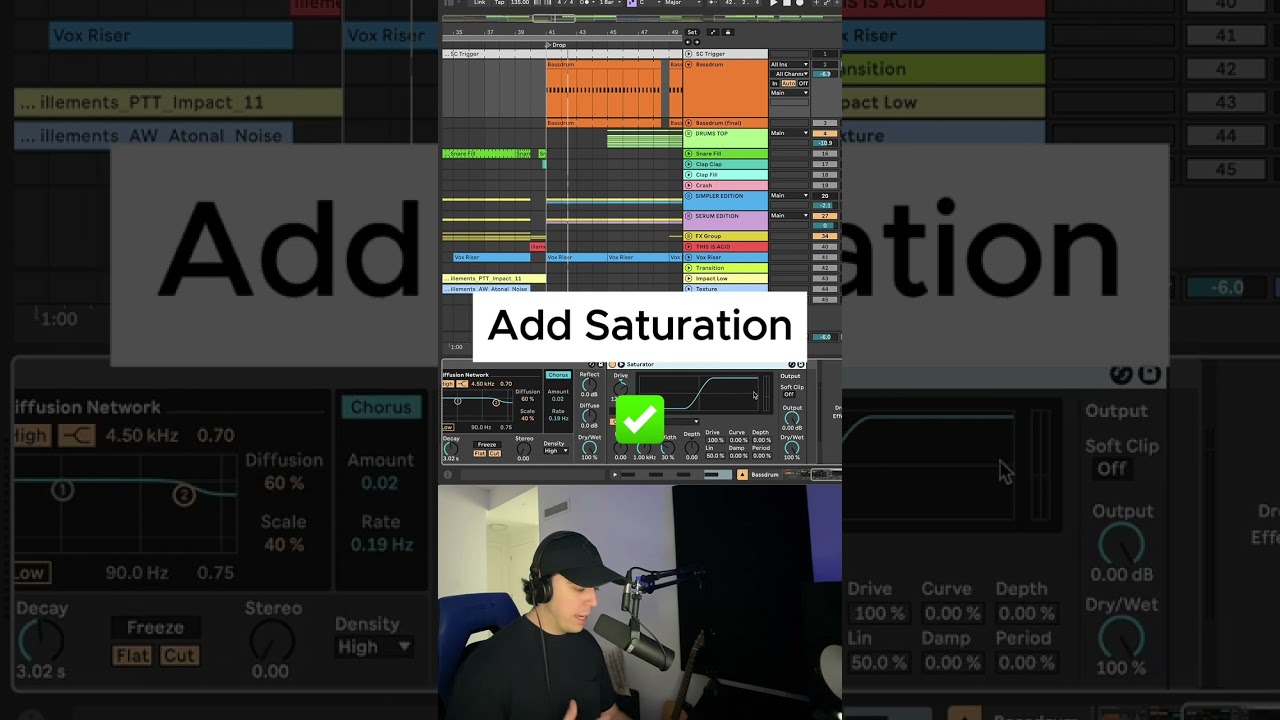Jump to previous locator arrow
This screenshot has width=1280, height=720.
(688, 42)
